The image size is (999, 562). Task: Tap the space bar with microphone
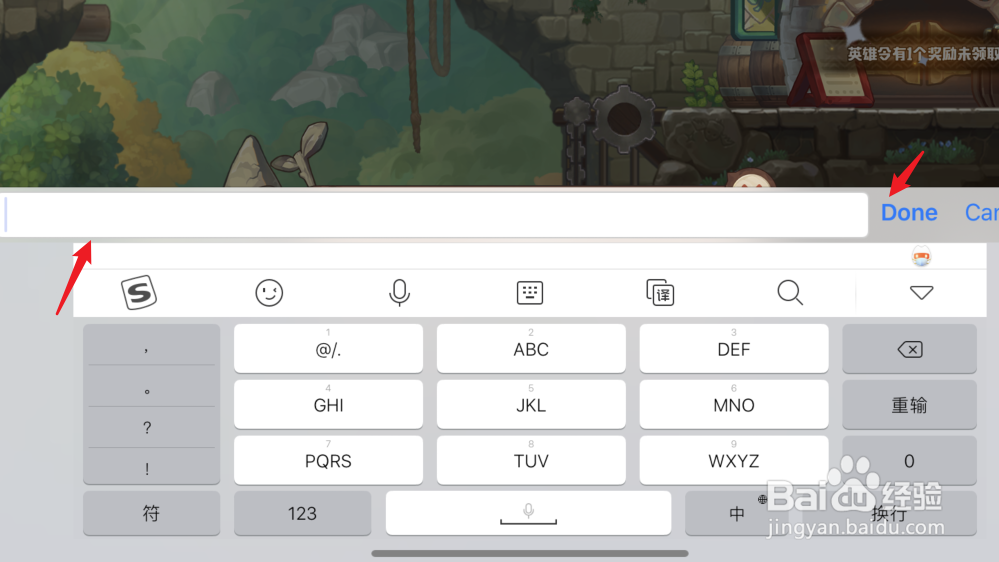coord(528,513)
